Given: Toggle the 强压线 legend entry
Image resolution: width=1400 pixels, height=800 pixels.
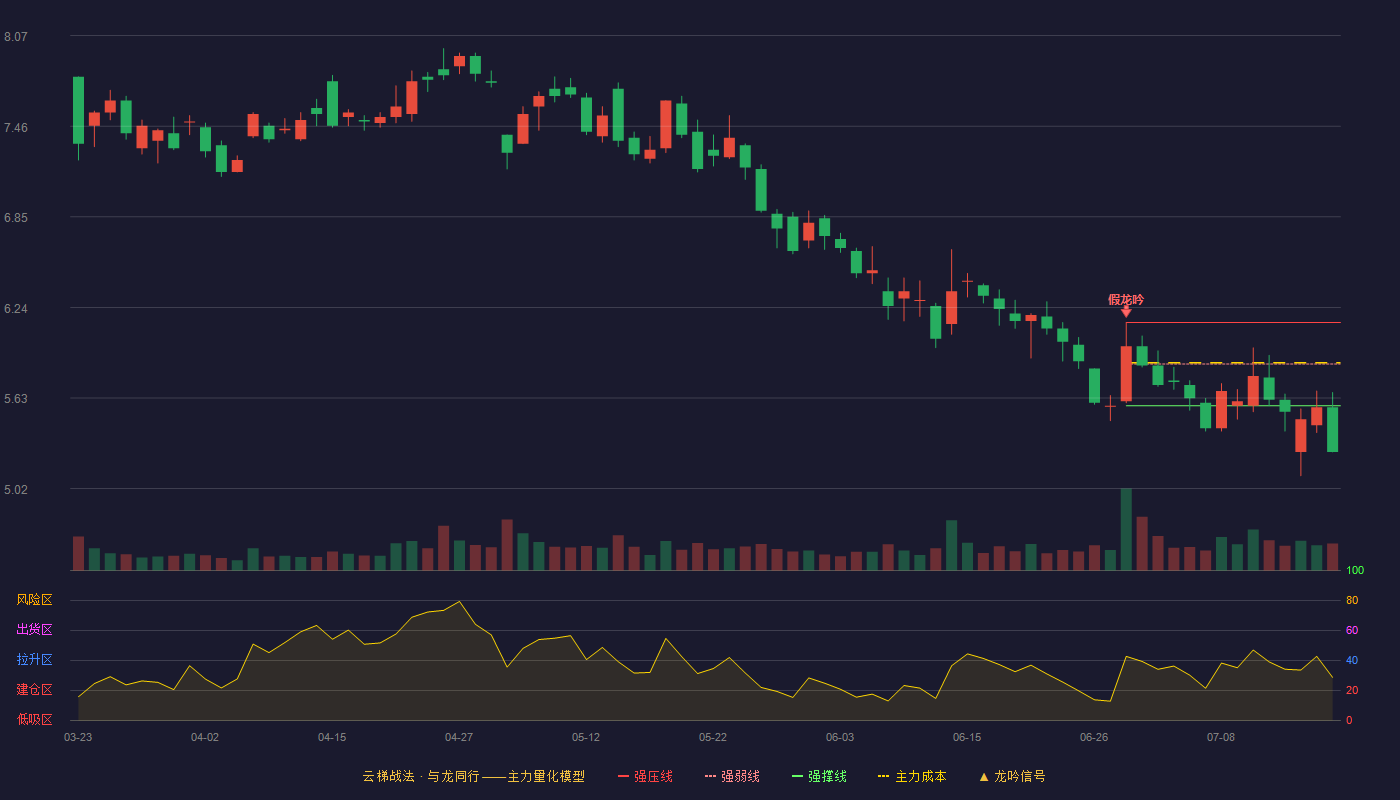Looking at the screenshot, I should (x=645, y=776).
